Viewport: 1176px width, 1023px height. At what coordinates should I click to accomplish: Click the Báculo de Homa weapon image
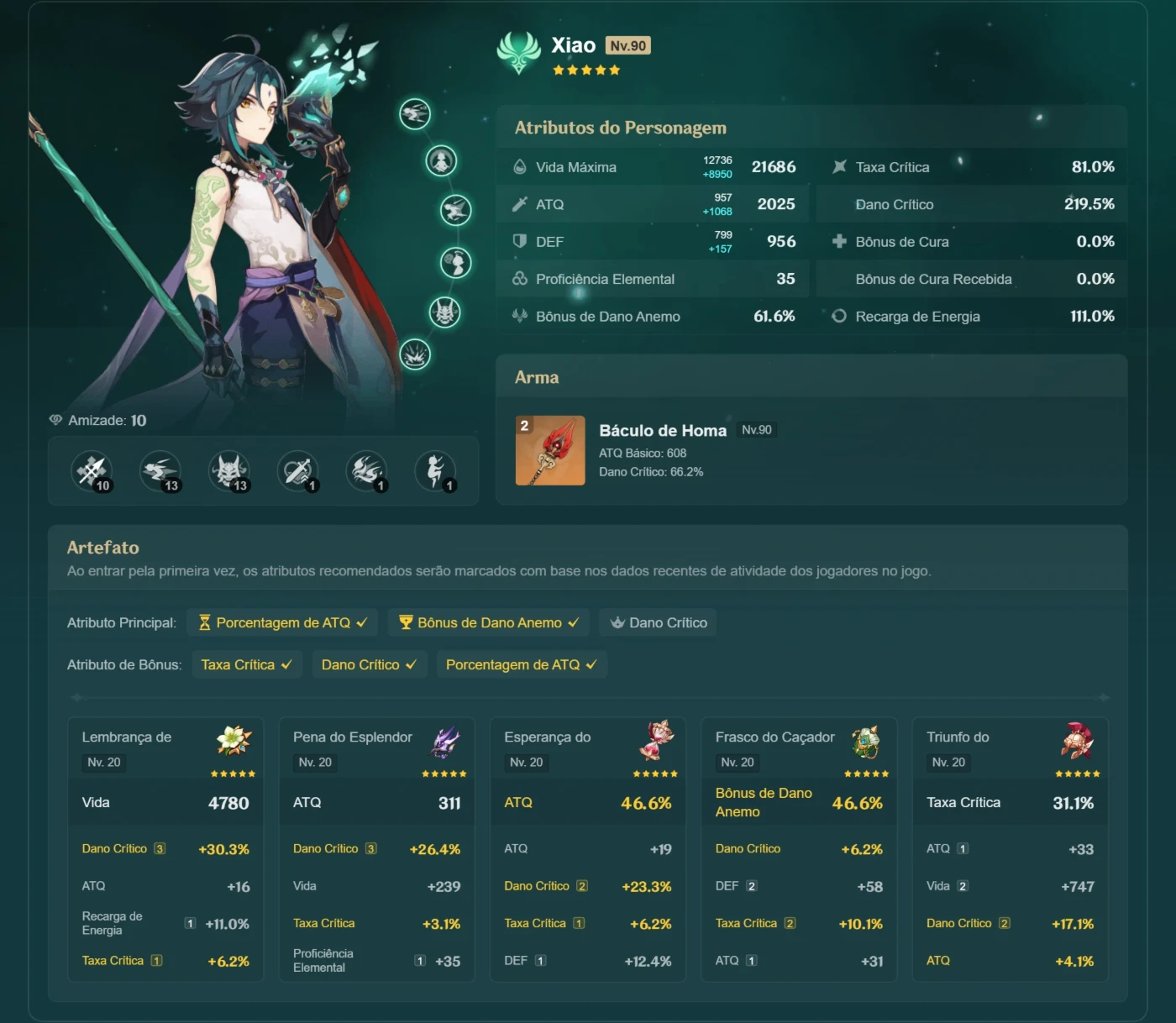(550, 450)
